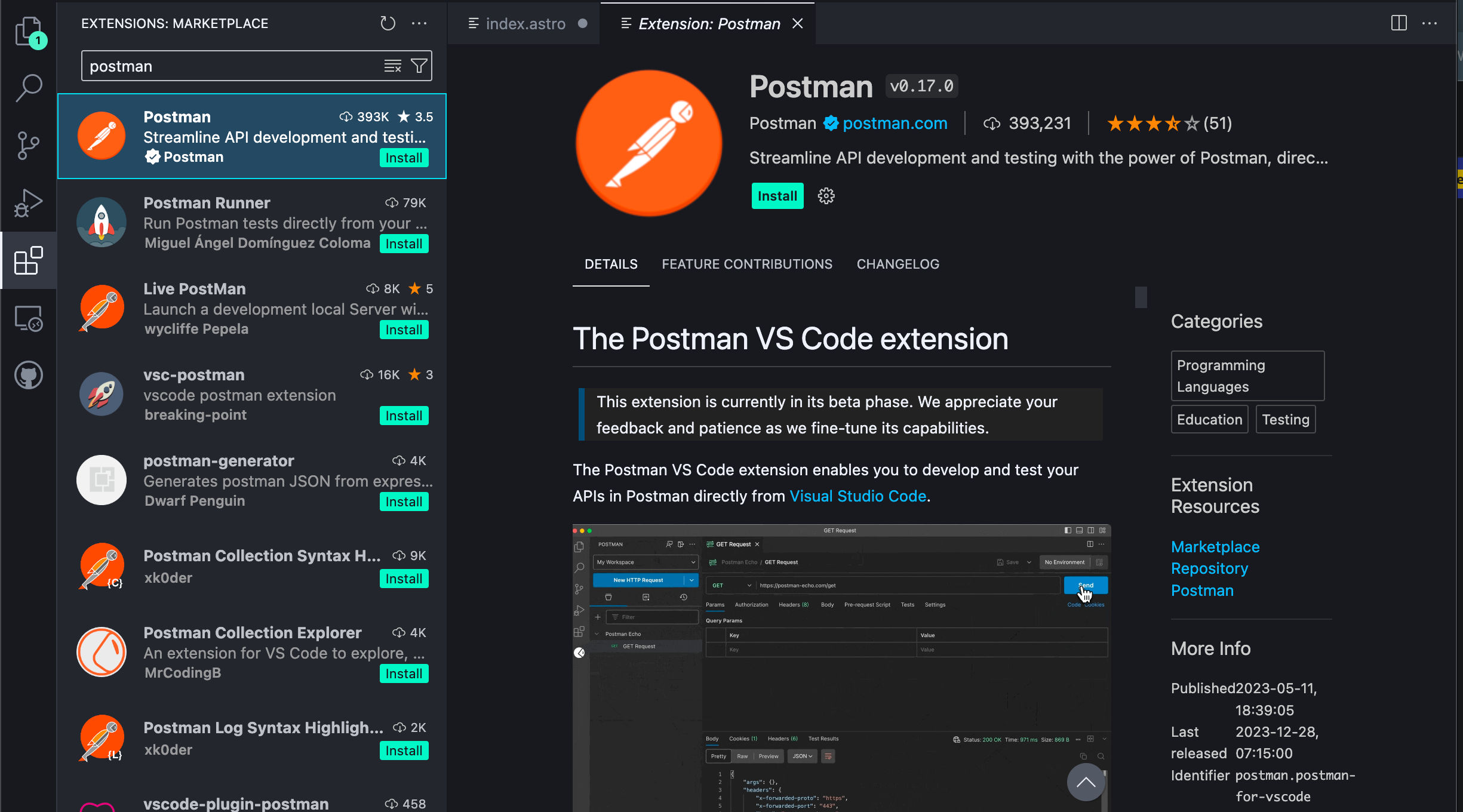Open the extension search filter menu
The width and height of the screenshot is (1463, 812).
[x=419, y=66]
